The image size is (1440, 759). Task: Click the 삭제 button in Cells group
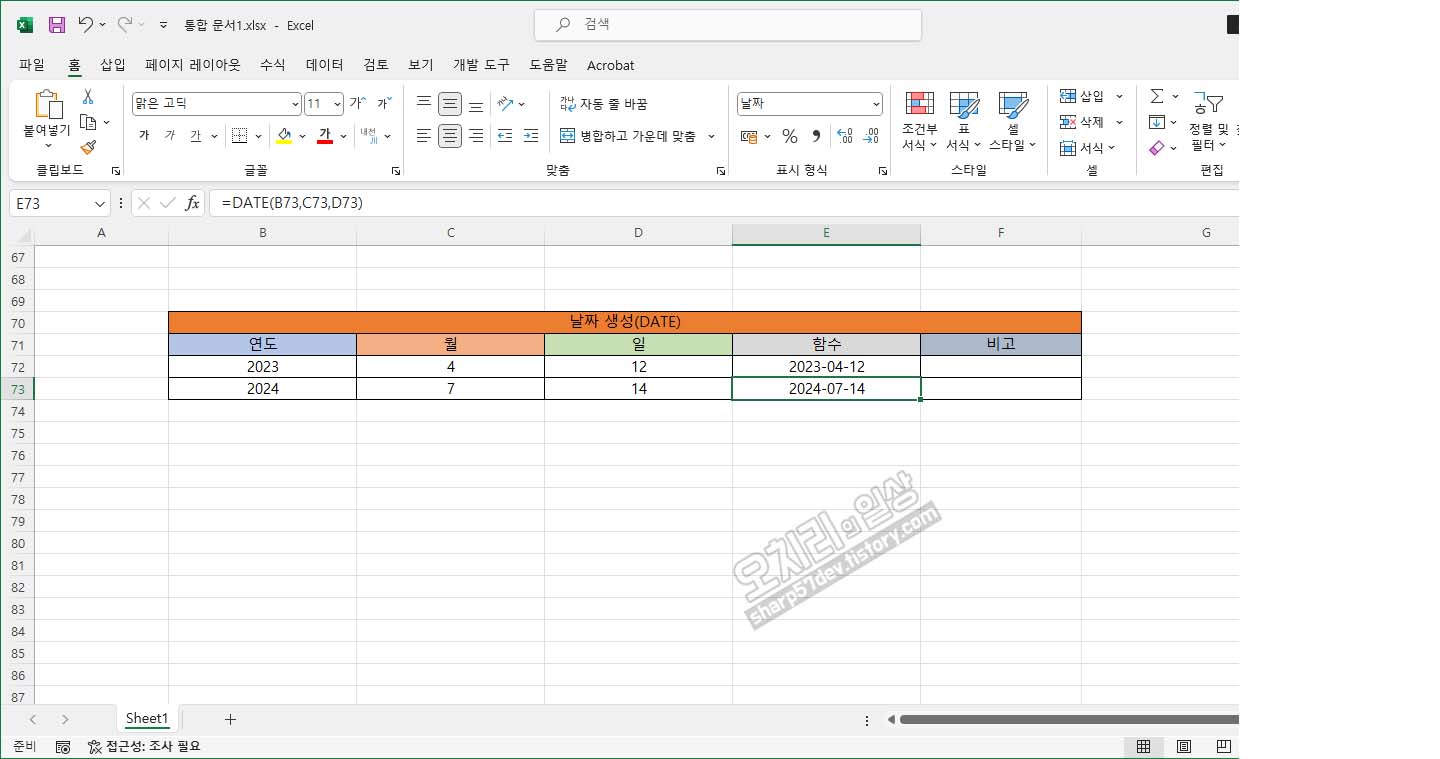pyautogui.click(x=1083, y=122)
